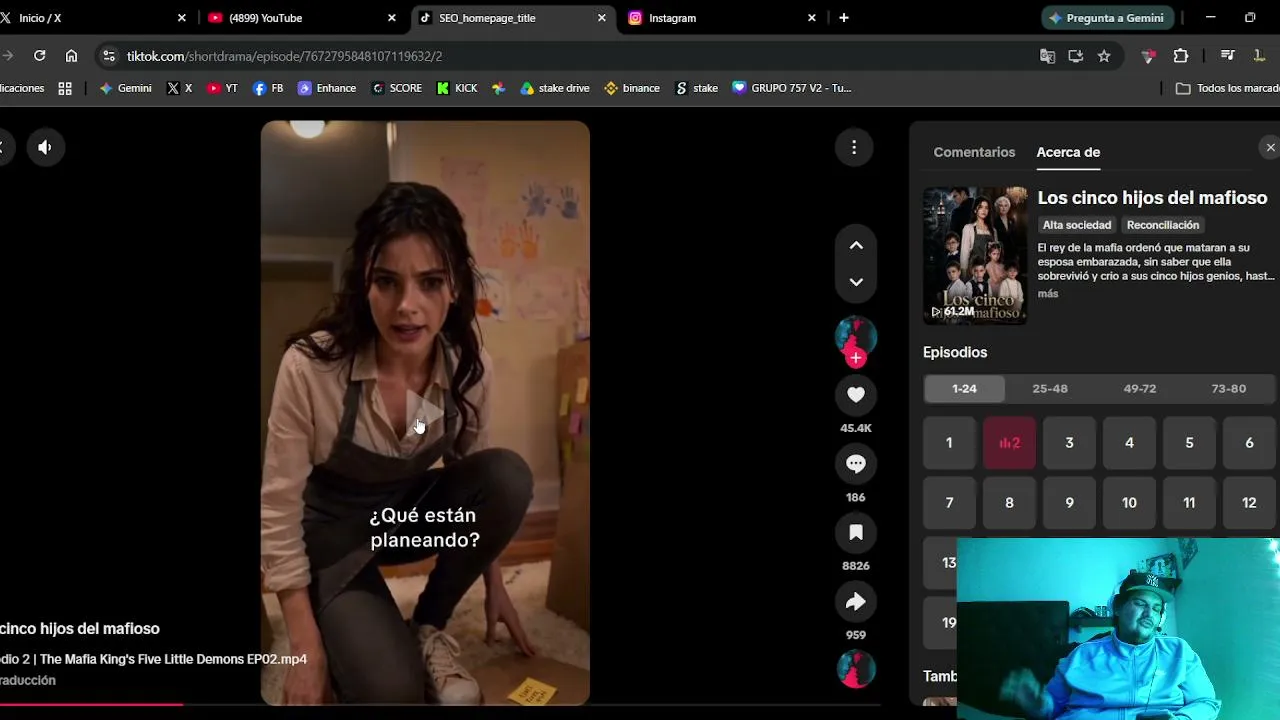Click the tiktok.com URL in the address bar
Viewport: 1280px width, 720px height.
[x=284, y=57]
